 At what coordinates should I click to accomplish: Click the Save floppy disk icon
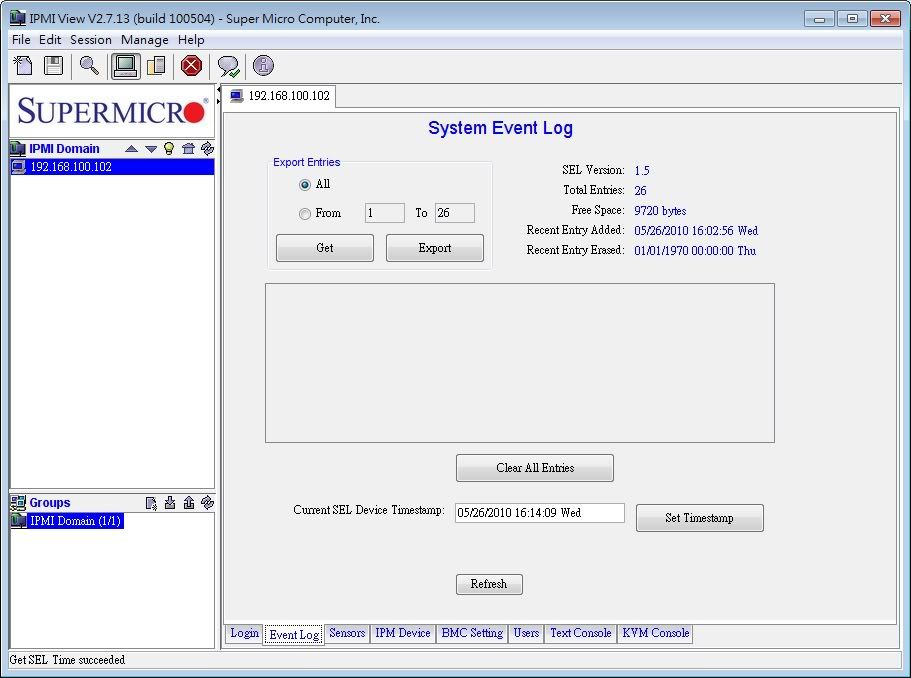click(53, 65)
